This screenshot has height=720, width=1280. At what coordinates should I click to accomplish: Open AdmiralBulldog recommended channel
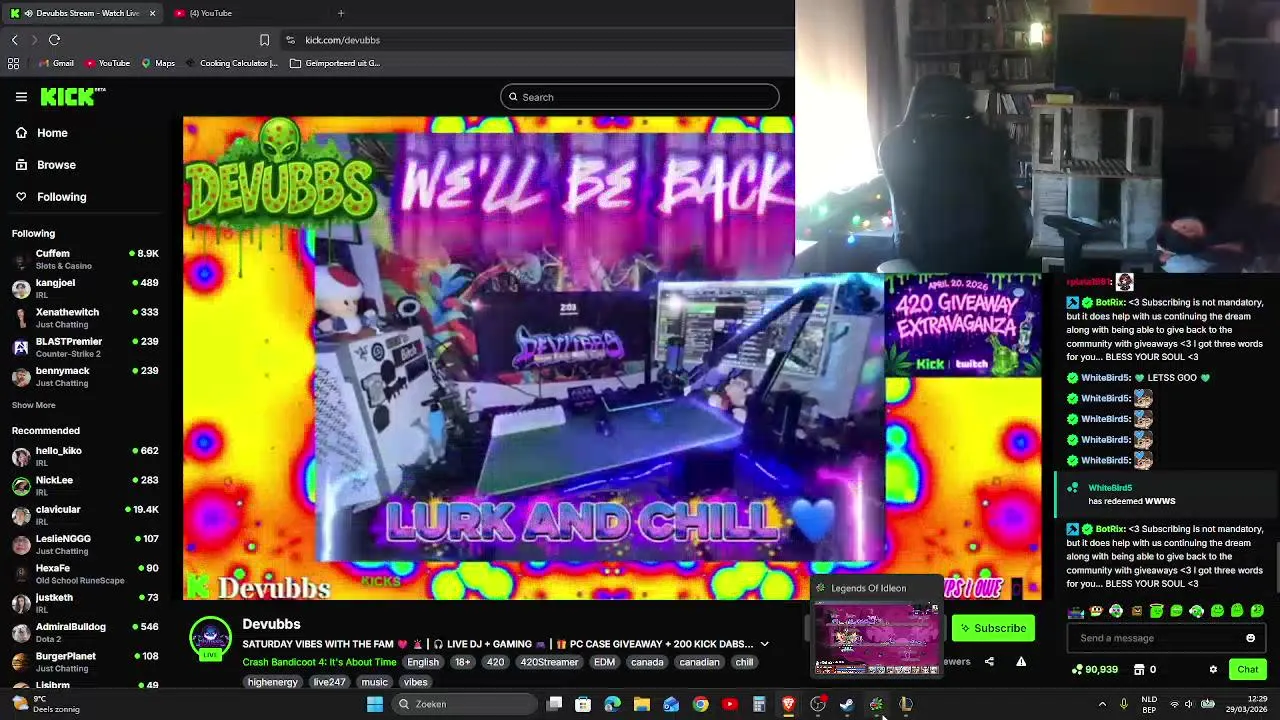[85, 632]
